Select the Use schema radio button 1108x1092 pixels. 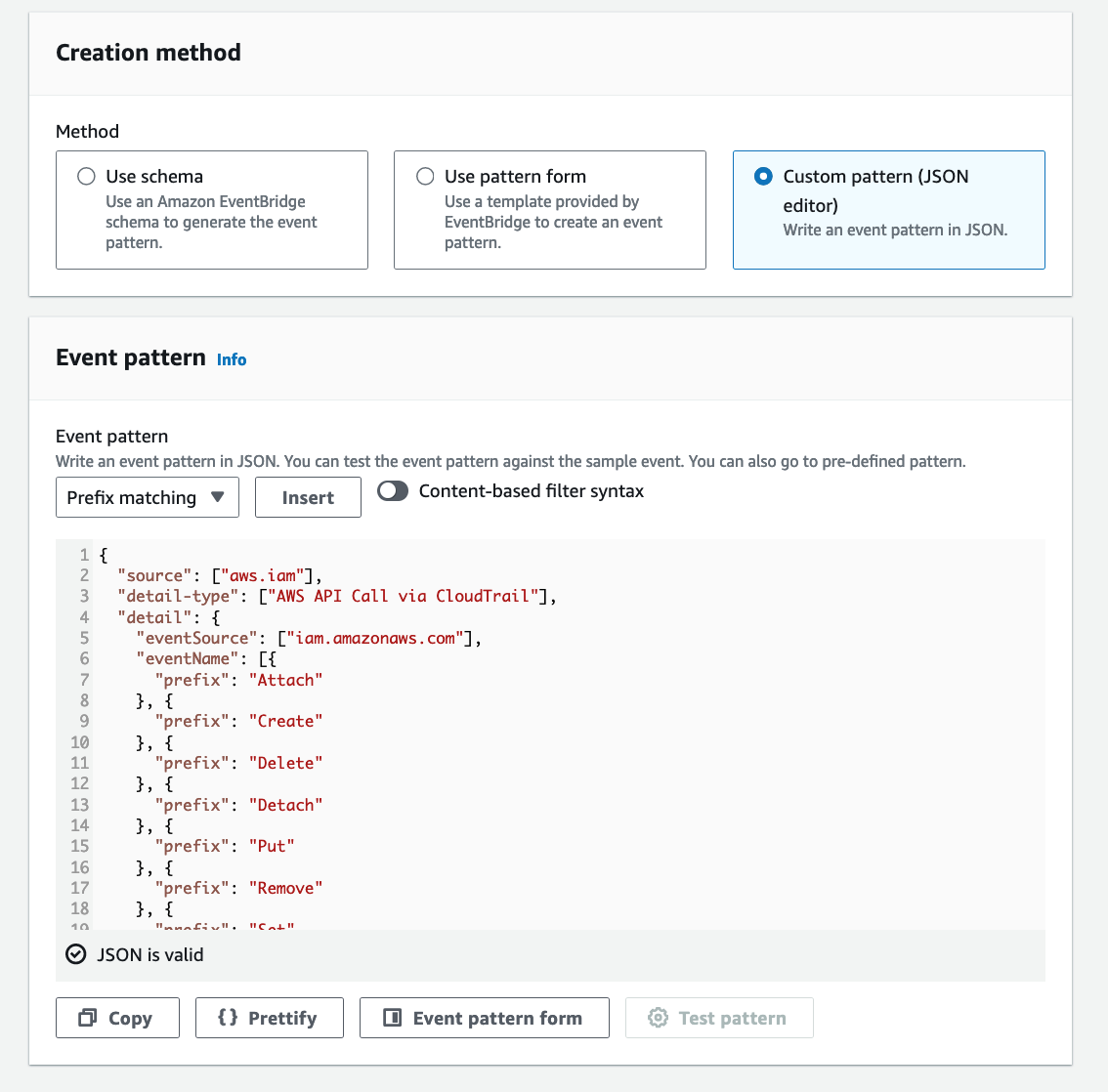tap(86, 176)
